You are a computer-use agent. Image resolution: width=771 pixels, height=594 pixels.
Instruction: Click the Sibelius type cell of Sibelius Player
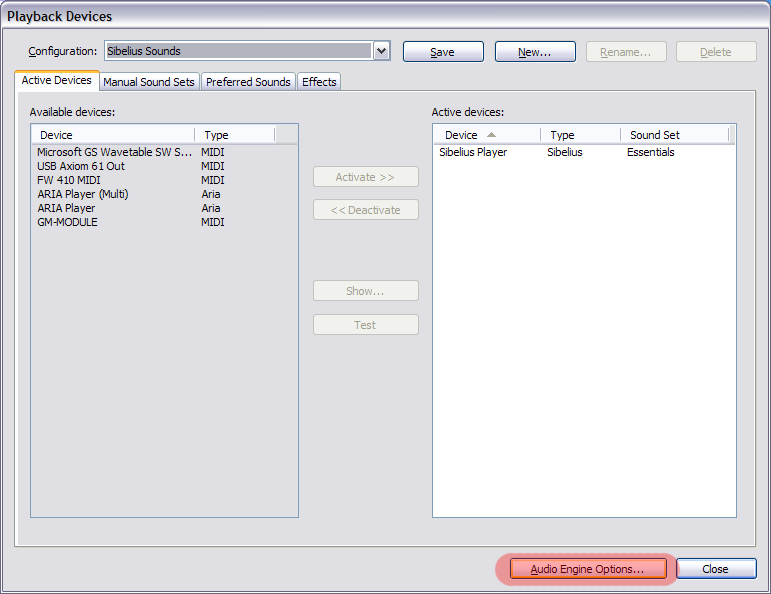pos(564,152)
